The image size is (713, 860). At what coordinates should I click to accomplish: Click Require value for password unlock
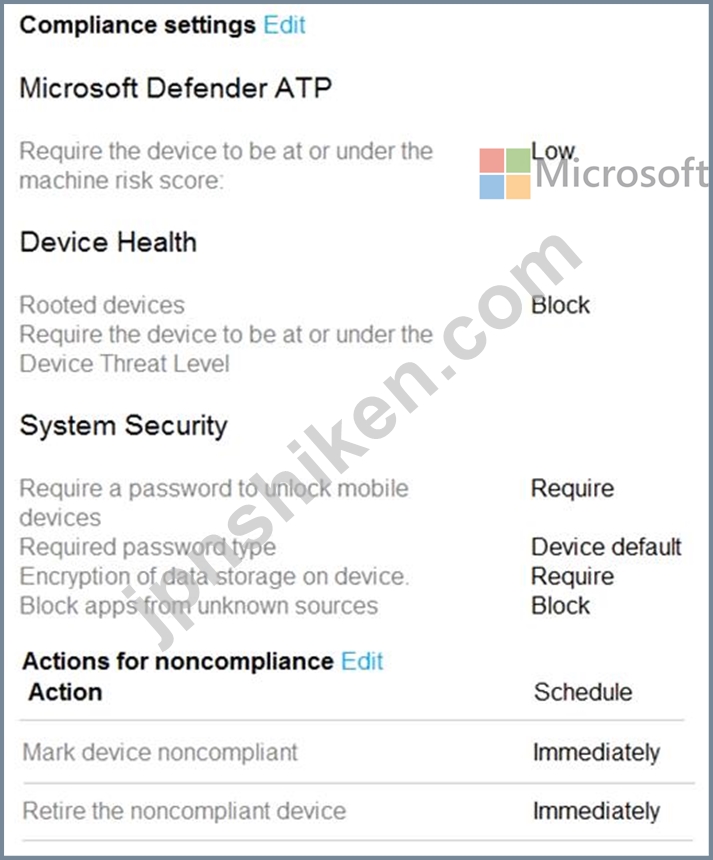pos(572,488)
